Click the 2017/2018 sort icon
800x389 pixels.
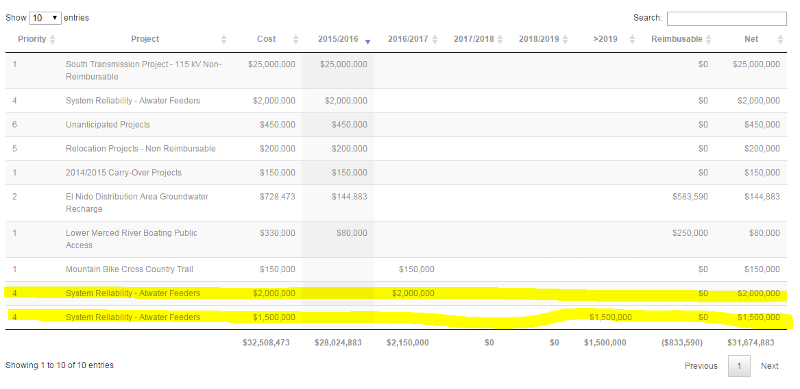click(x=500, y=39)
